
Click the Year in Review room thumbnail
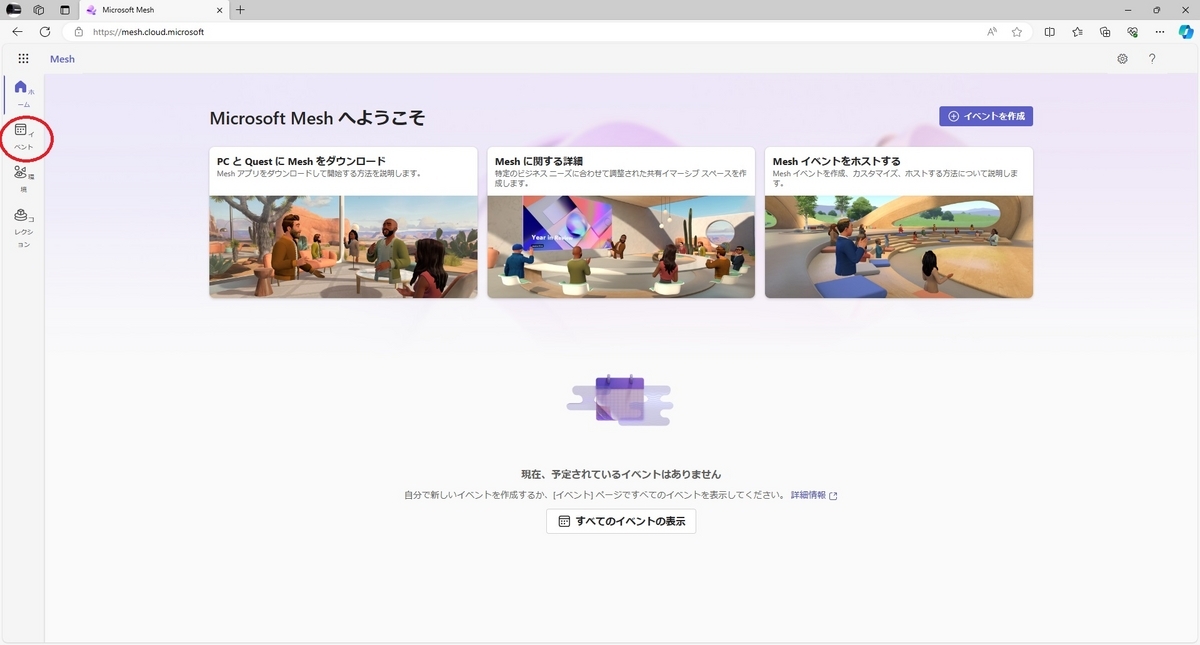[x=621, y=246]
